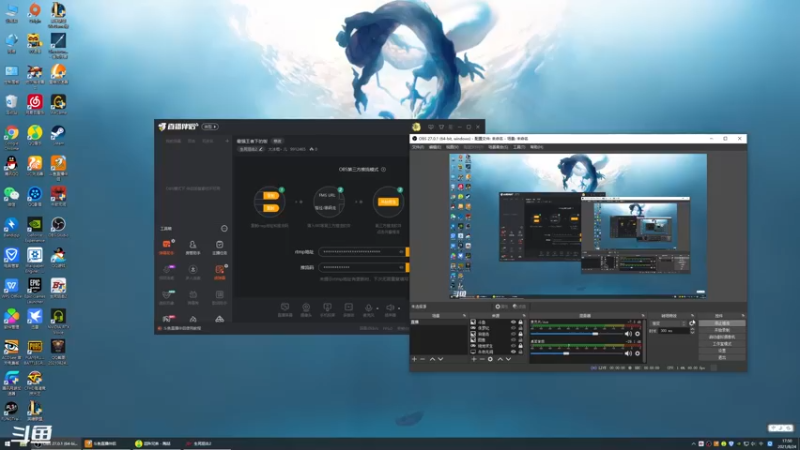Remove selected source with the minus icon

pos(482,359)
